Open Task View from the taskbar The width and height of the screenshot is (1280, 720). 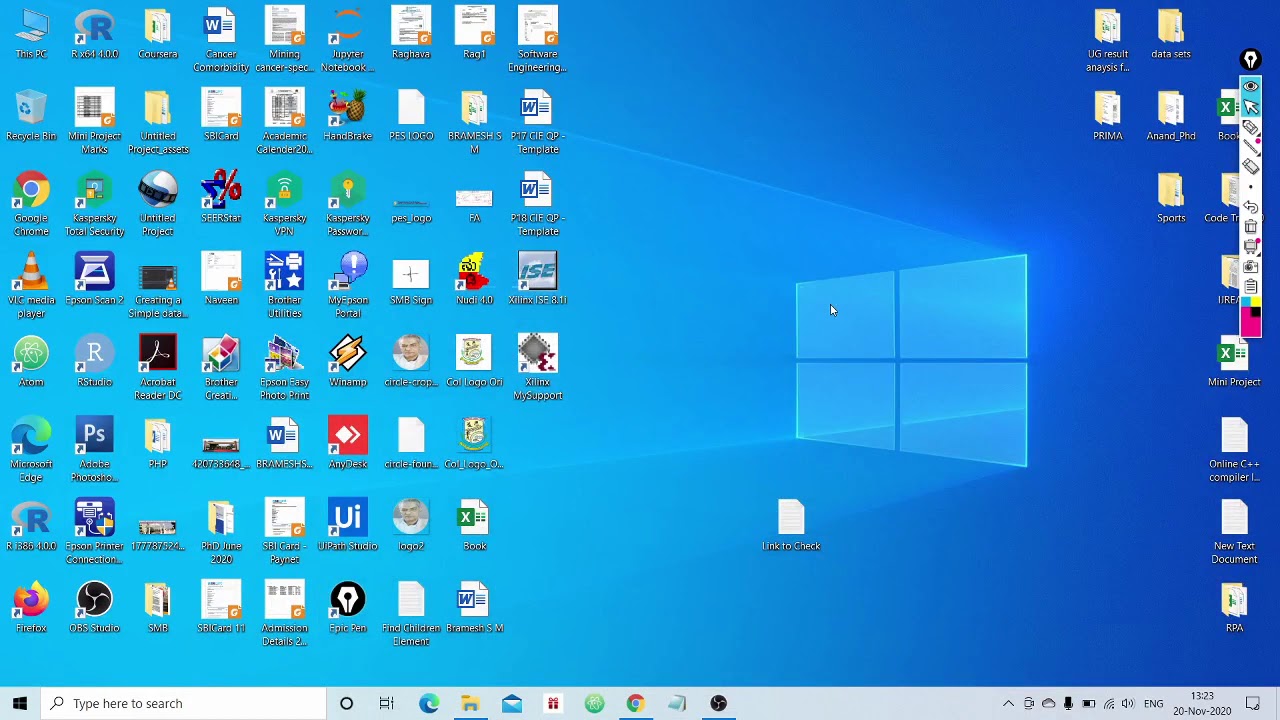(387, 703)
